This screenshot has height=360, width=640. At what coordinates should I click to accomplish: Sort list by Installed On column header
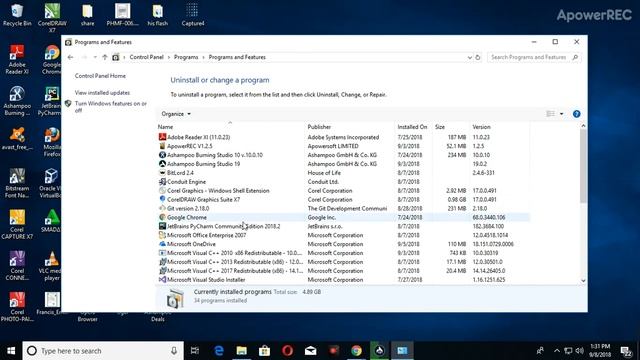[414, 127]
